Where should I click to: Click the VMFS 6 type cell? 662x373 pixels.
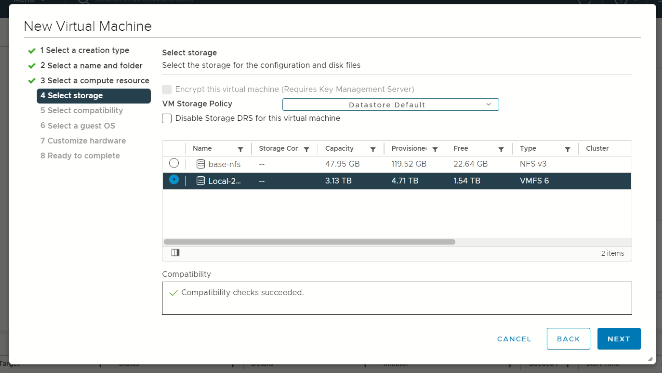(534, 181)
